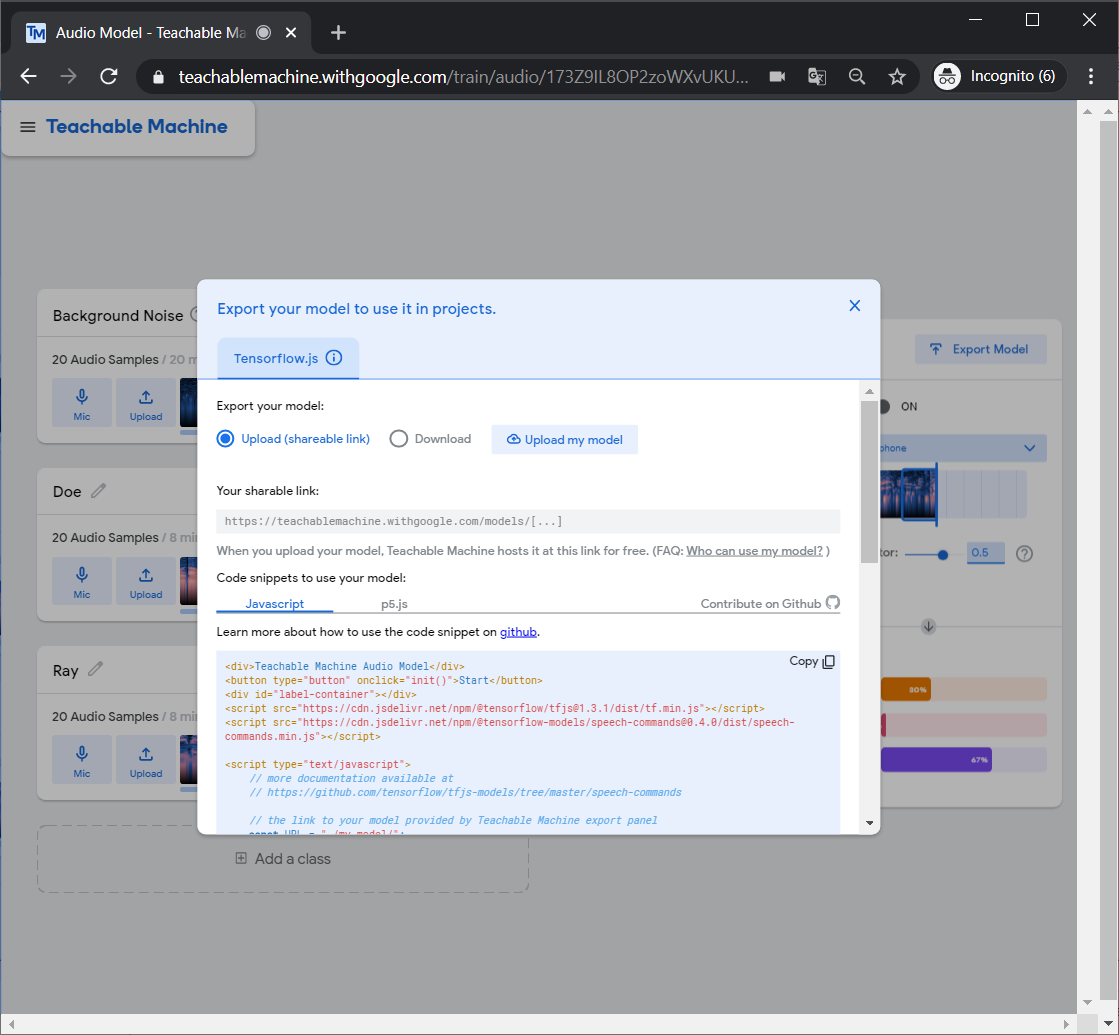This screenshot has height=1035, width=1119.
Task: Click Mic for the Doe class
Action: pyautogui.click(x=82, y=581)
